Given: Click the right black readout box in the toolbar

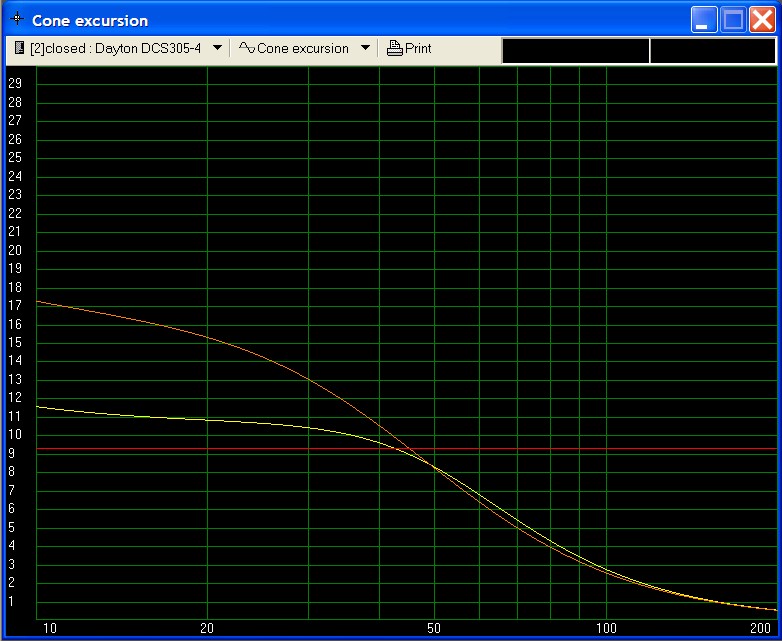Looking at the screenshot, I should [713, 51].
